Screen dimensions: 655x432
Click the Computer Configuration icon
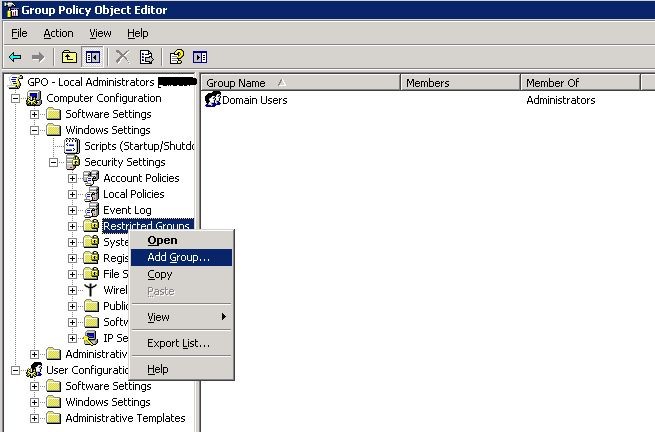(x=34, y=98)
